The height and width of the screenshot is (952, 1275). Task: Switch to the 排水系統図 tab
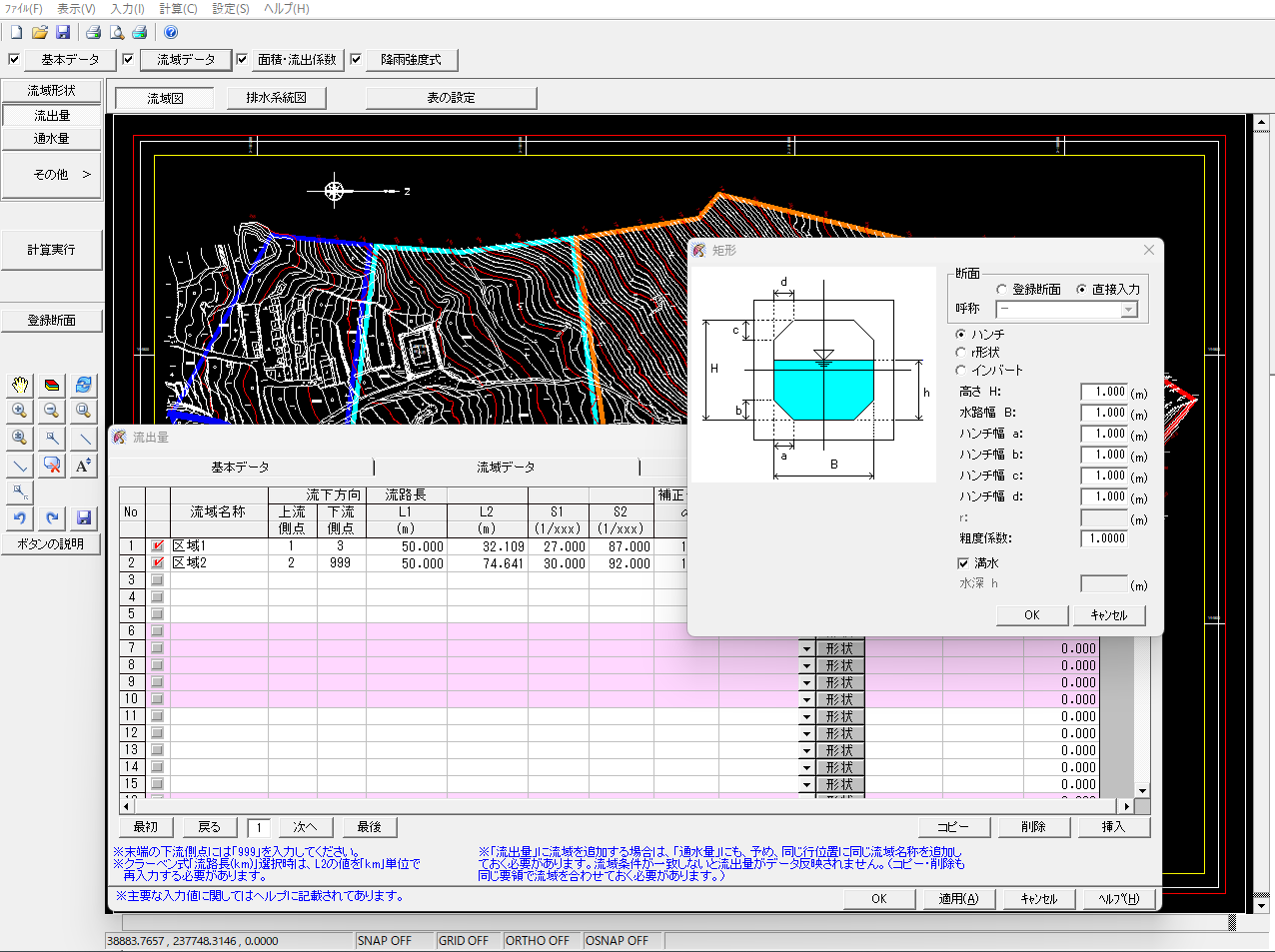click(x=276, y=98)
